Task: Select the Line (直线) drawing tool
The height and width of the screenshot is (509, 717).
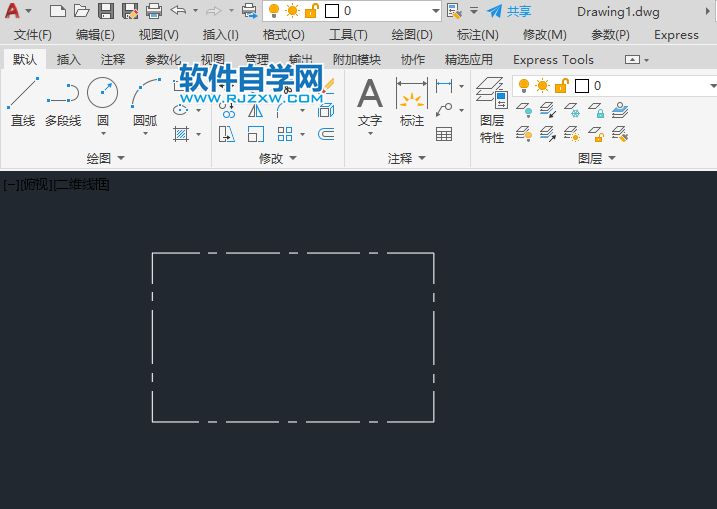Action: click(x=23, y=102)
